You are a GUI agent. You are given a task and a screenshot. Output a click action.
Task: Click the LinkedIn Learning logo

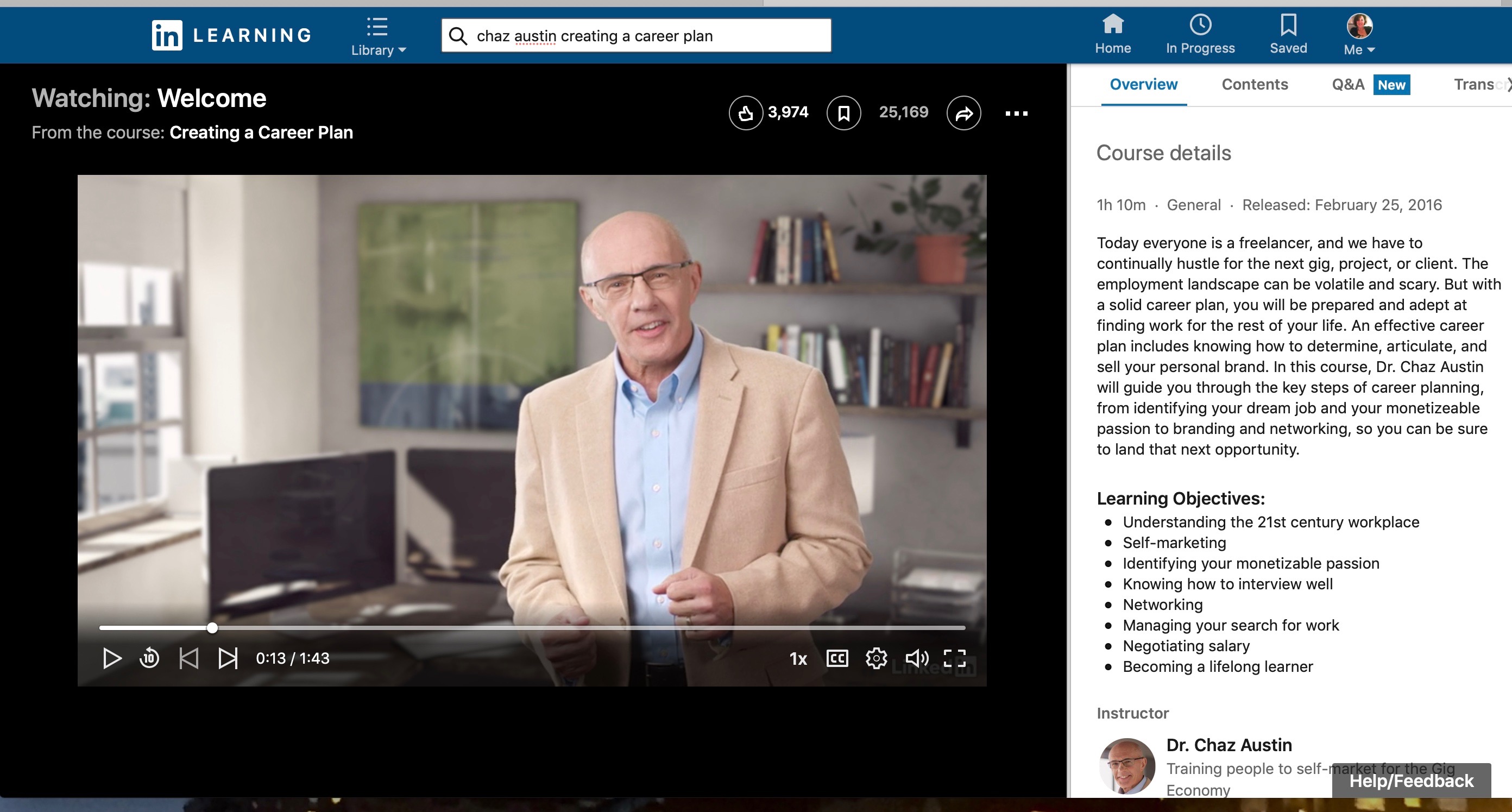(232, 35)
